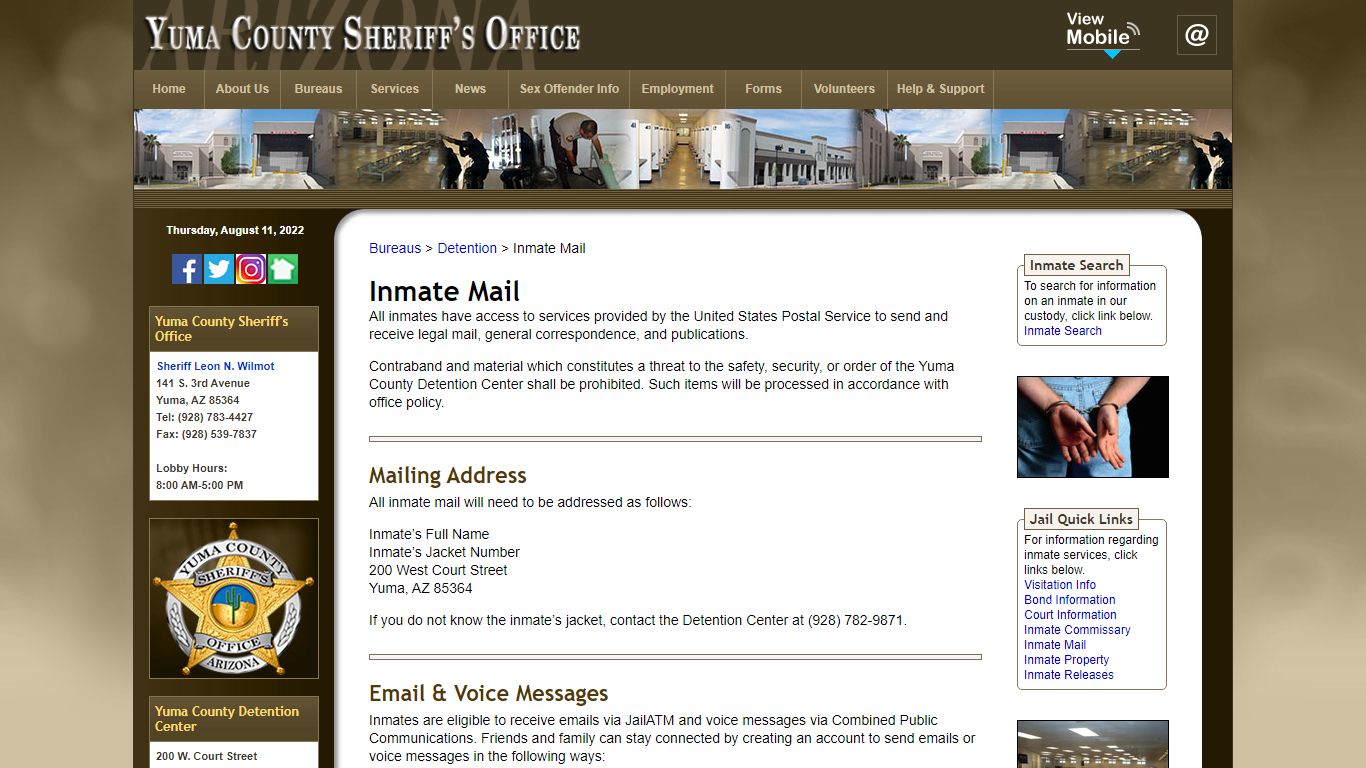The height and width of the screenshot is (768, 1366).
Task: Open the Inmate Mail quick link
Action: point(1055,645)
